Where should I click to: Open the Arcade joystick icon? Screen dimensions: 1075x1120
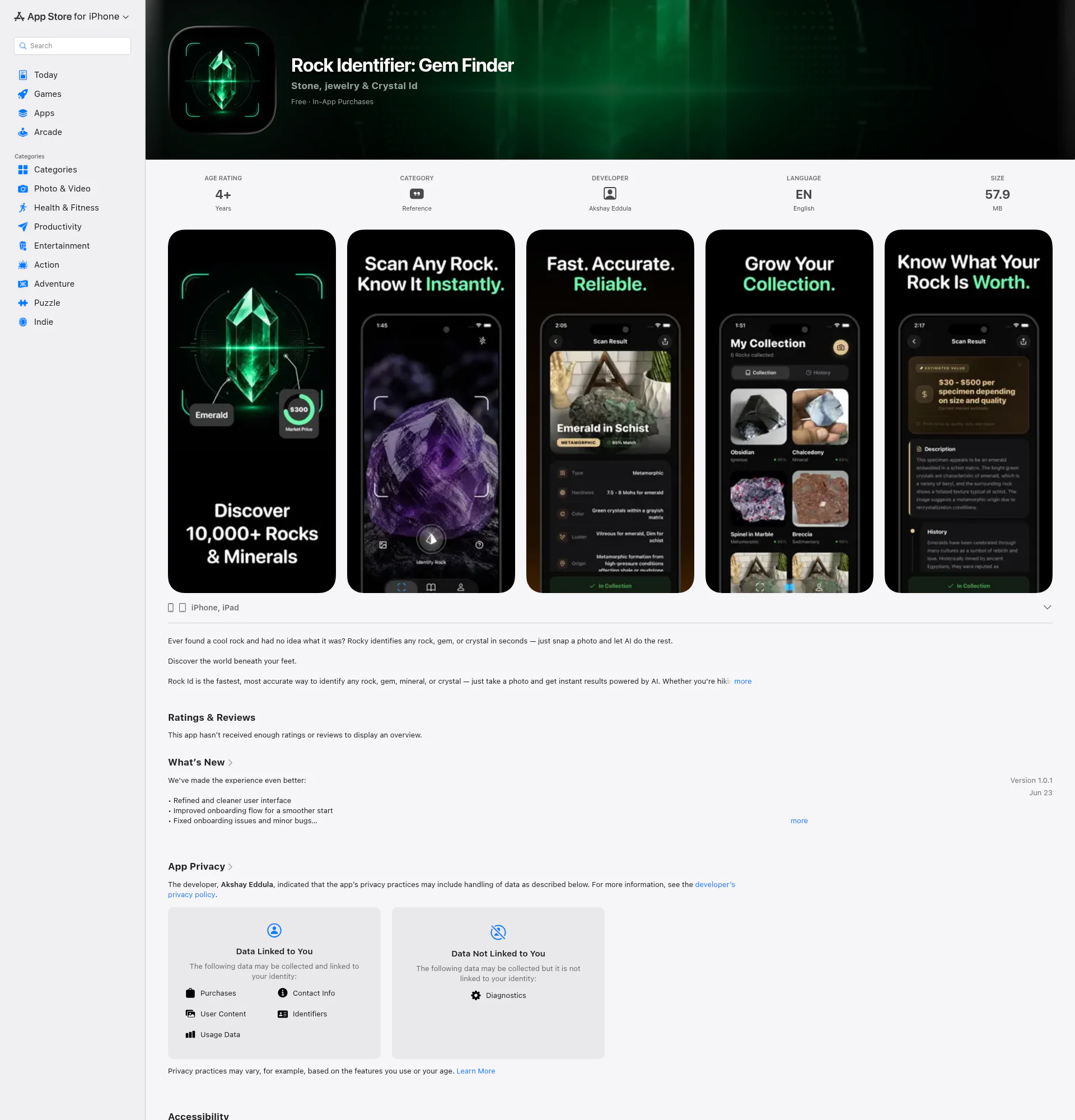[x=23, y=132]
